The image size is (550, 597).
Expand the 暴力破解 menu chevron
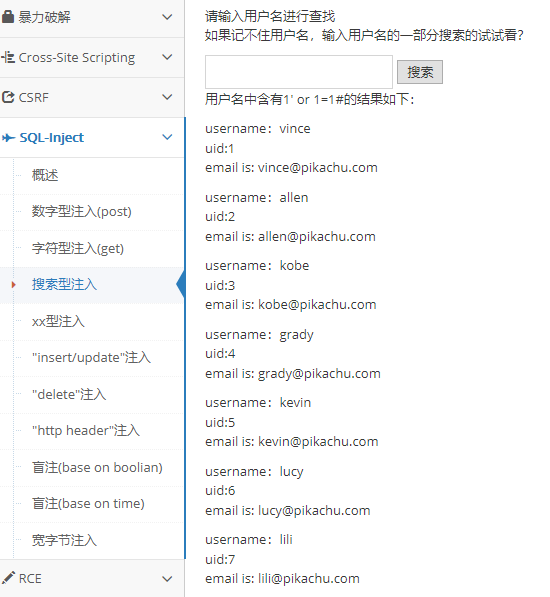pyautogui.click(x=167, y=17)
